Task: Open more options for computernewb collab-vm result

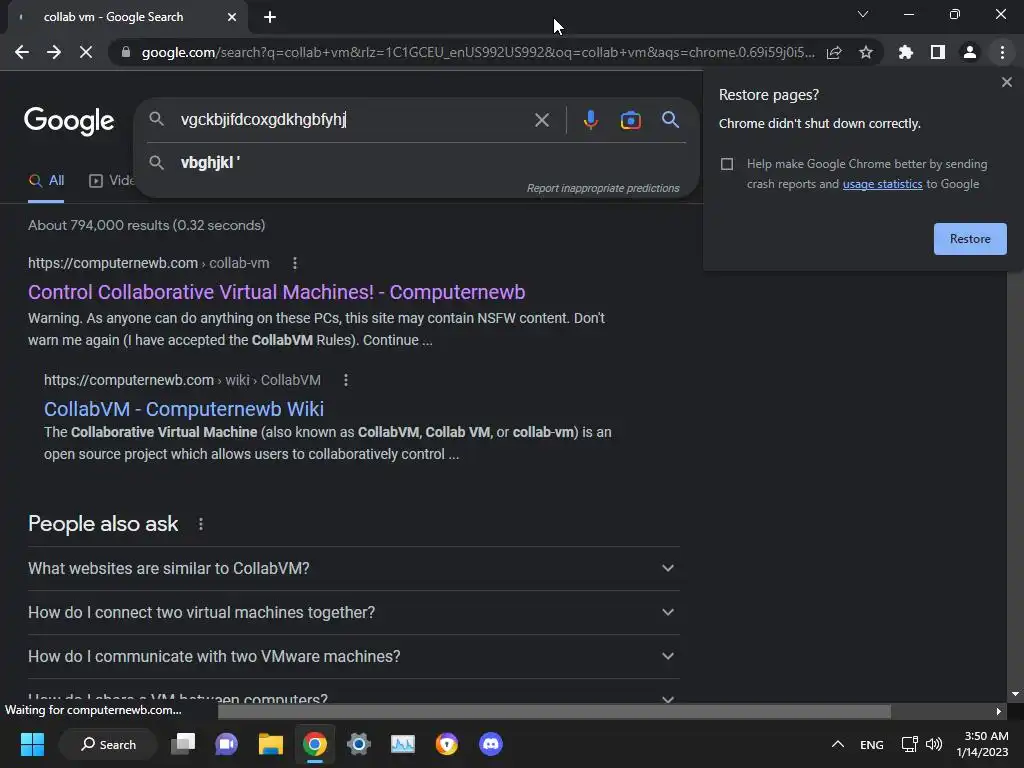Action: tap(295, 263)
